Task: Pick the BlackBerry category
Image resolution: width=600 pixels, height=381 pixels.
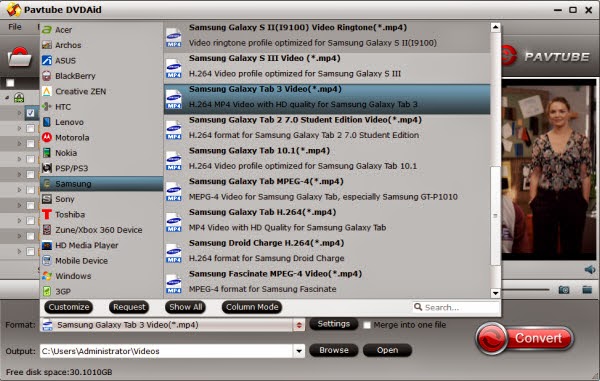Action: tap(101, 76)
